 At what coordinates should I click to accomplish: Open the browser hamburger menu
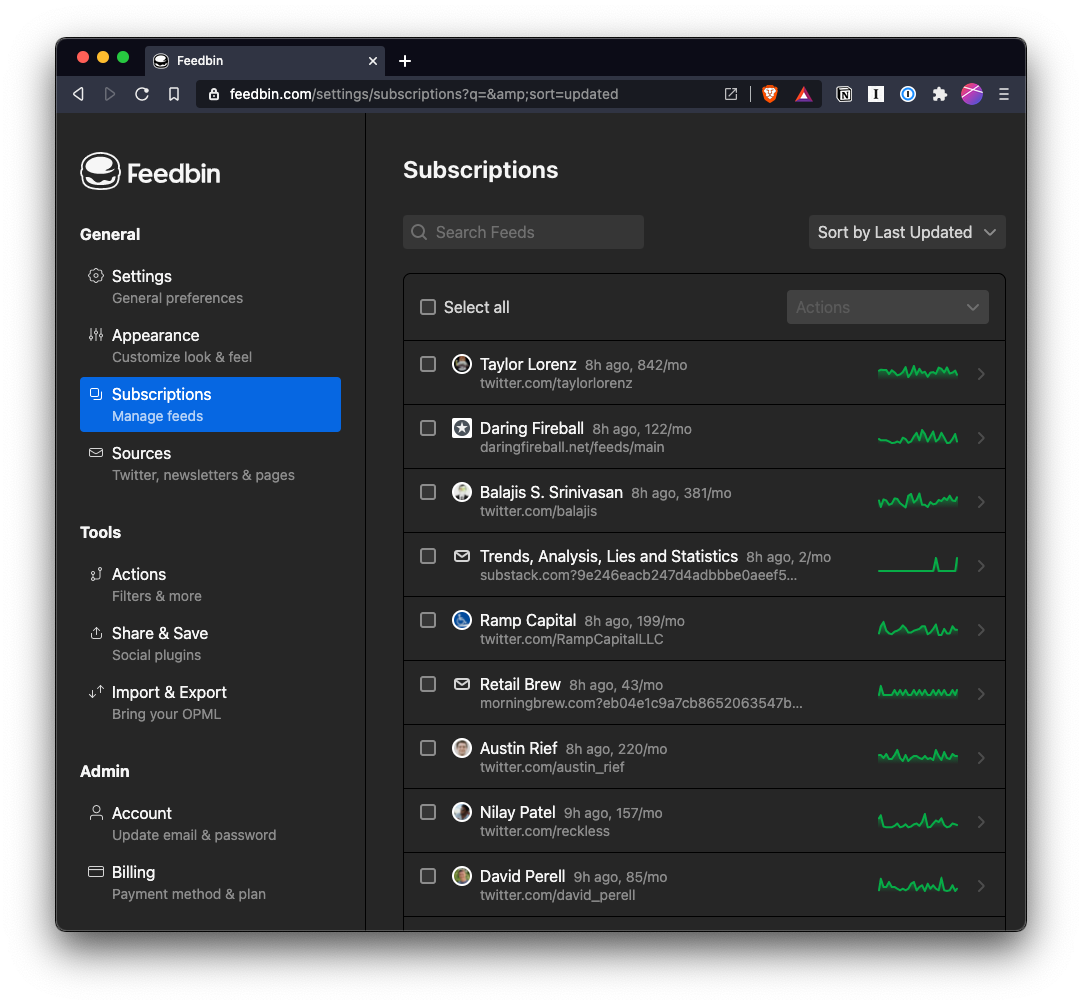point(1004,94)
